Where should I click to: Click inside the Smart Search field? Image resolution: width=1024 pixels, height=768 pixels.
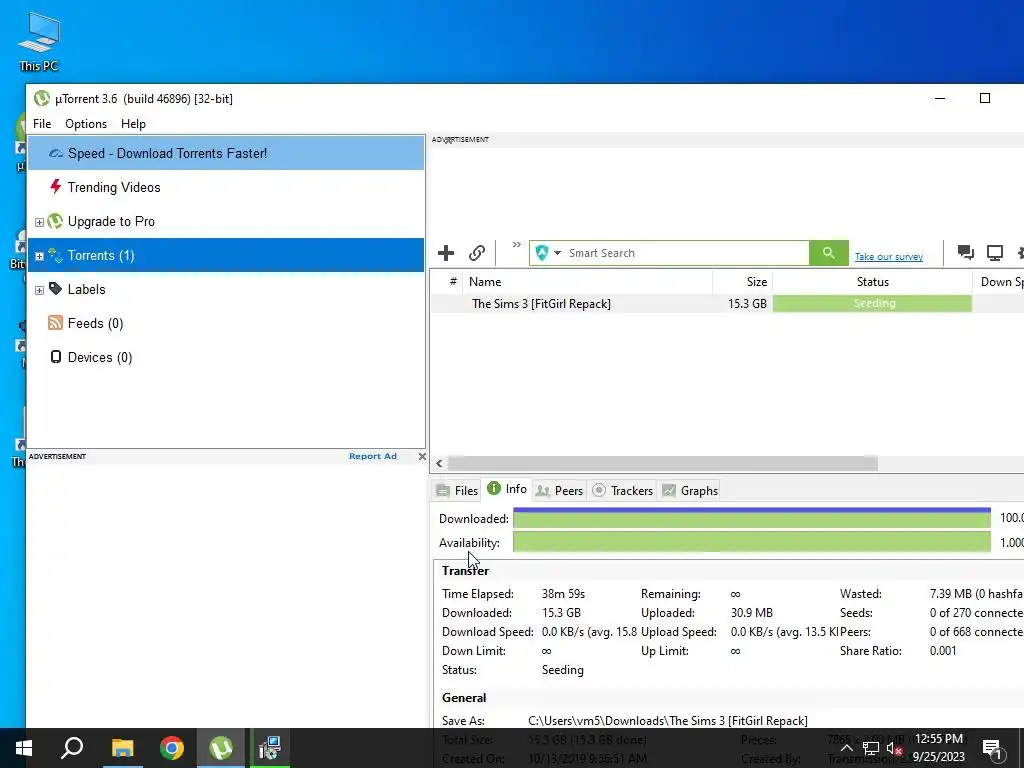(686, 253)
